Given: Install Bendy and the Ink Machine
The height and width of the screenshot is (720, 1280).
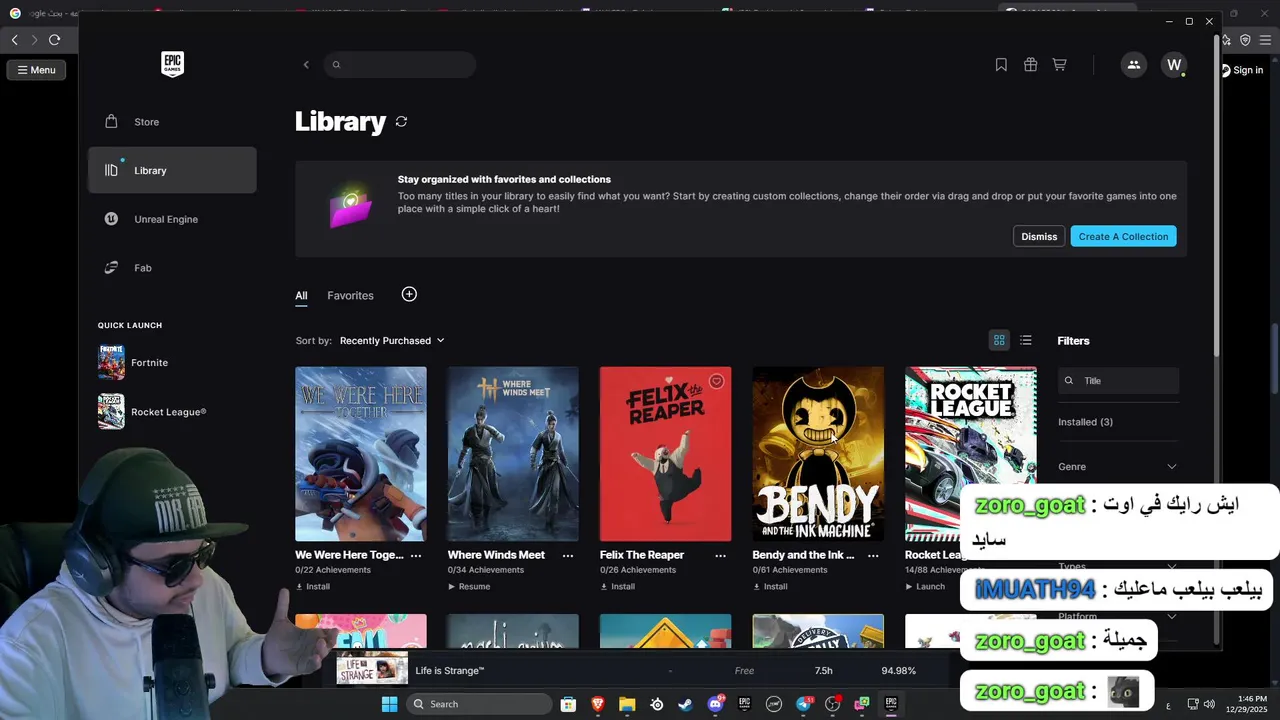Looking at the screenshot, I should click(770, 587).
